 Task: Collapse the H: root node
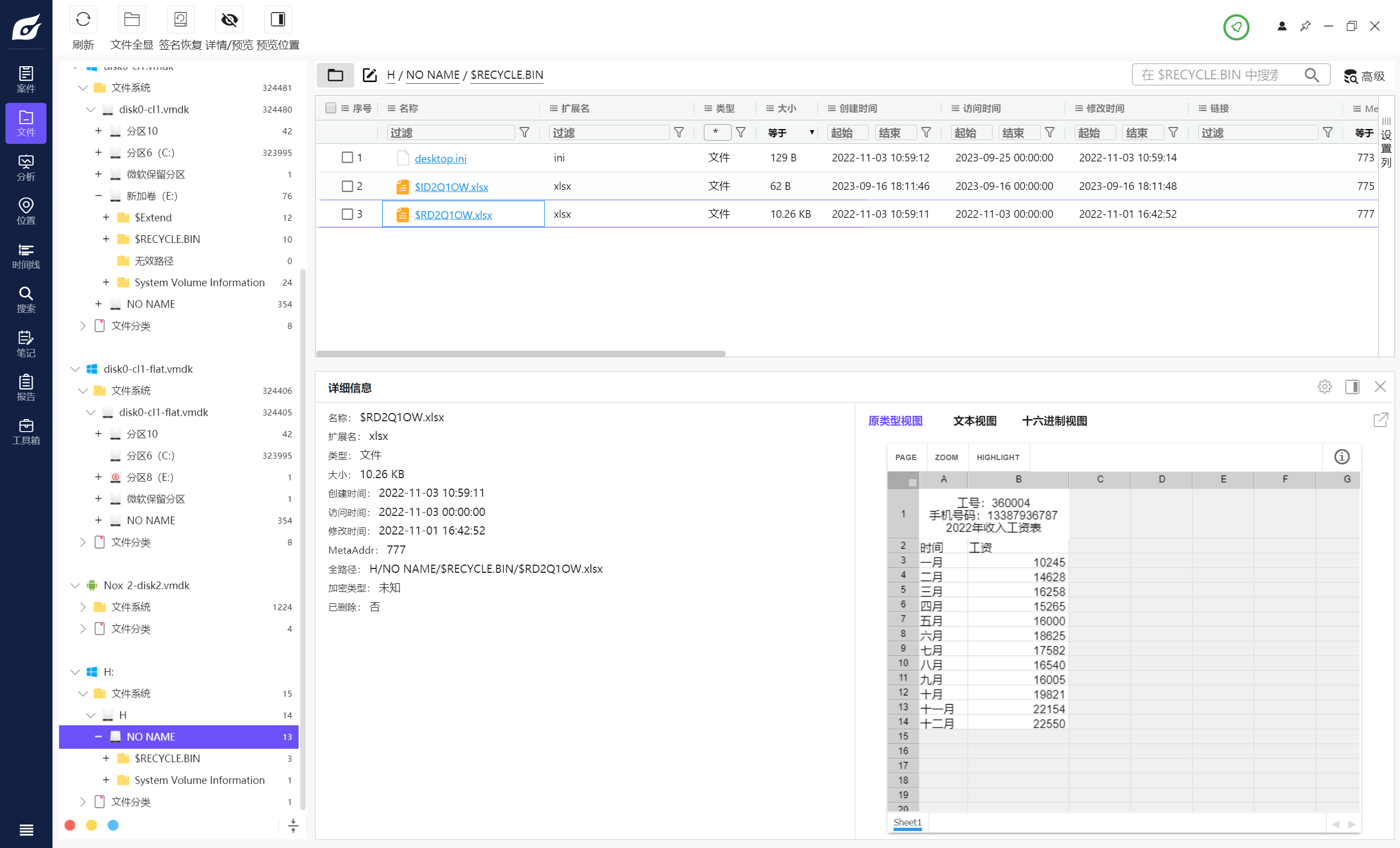pyautogui.click(x=75, y=672)
